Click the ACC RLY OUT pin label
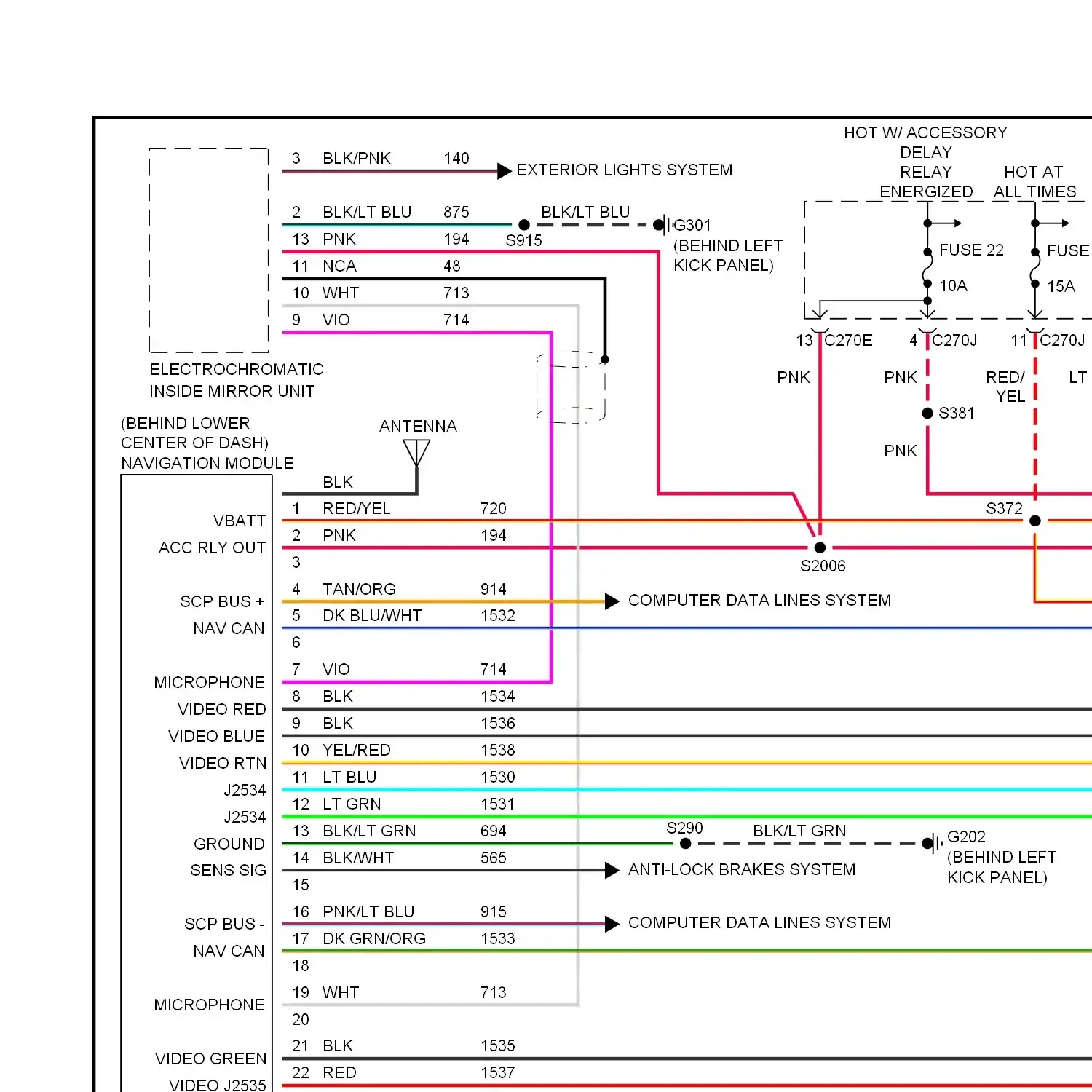The image size is (1092, 1092). (213, 547)
